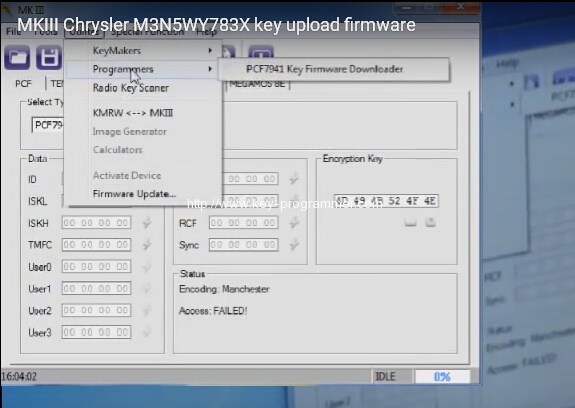Click the write icon beside the Sync field

(294, 245)
